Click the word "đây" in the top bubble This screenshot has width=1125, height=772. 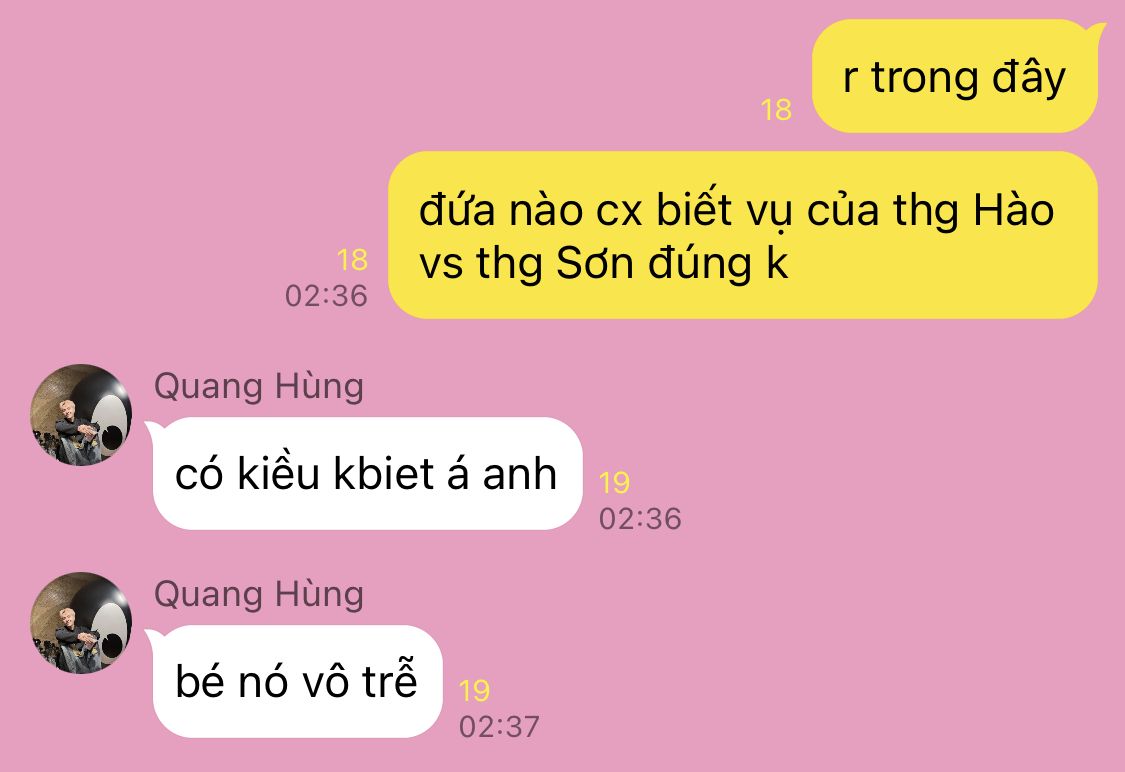tap(1028, 77)
